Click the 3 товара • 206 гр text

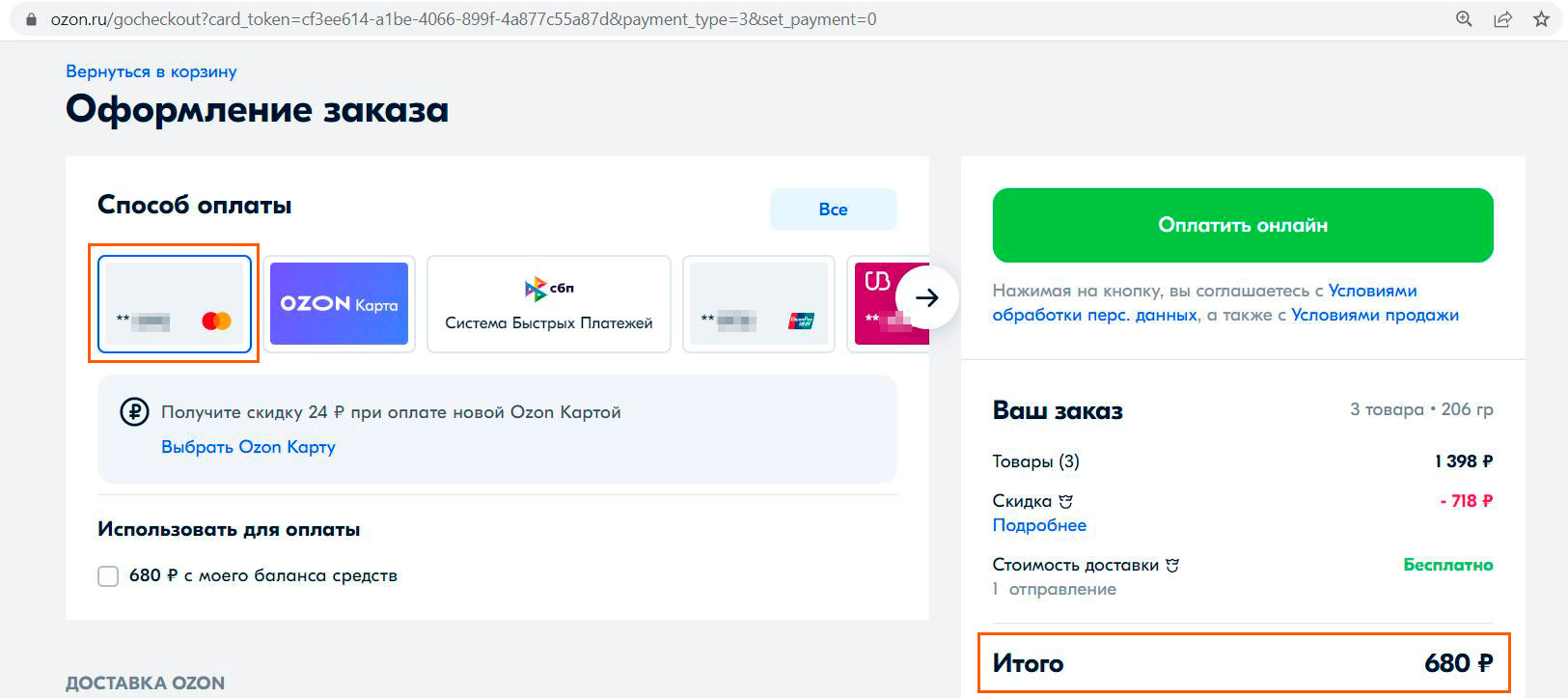pyautogui.click(x=1421, y=409)
